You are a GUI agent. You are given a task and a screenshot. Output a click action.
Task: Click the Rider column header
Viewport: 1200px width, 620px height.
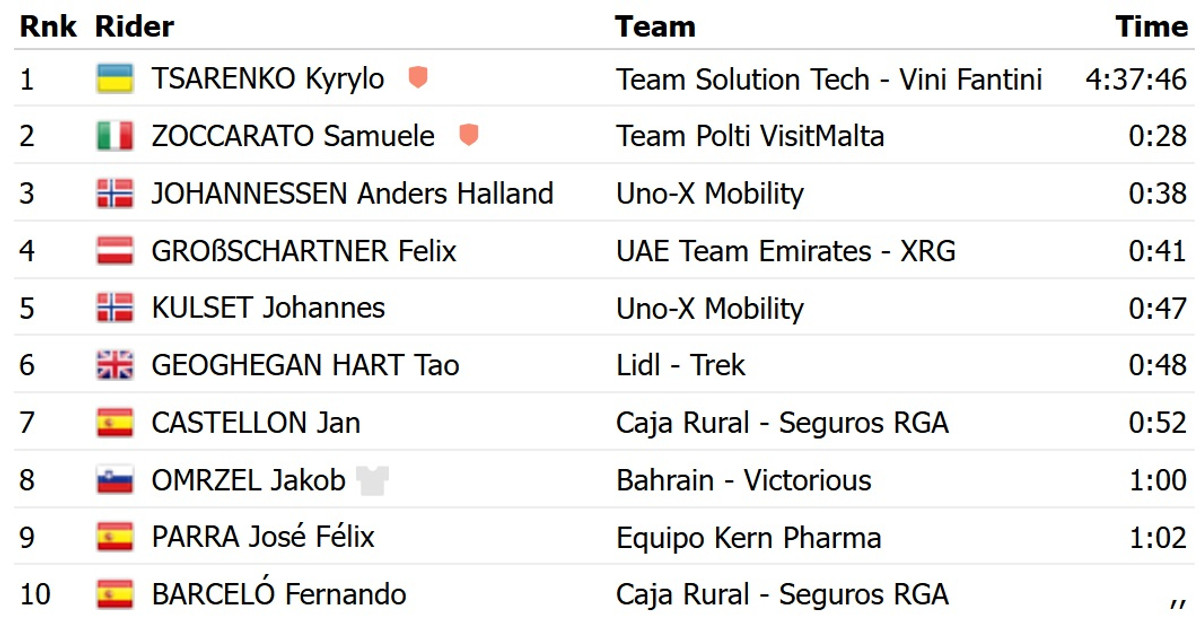click(x=134, y=26)
